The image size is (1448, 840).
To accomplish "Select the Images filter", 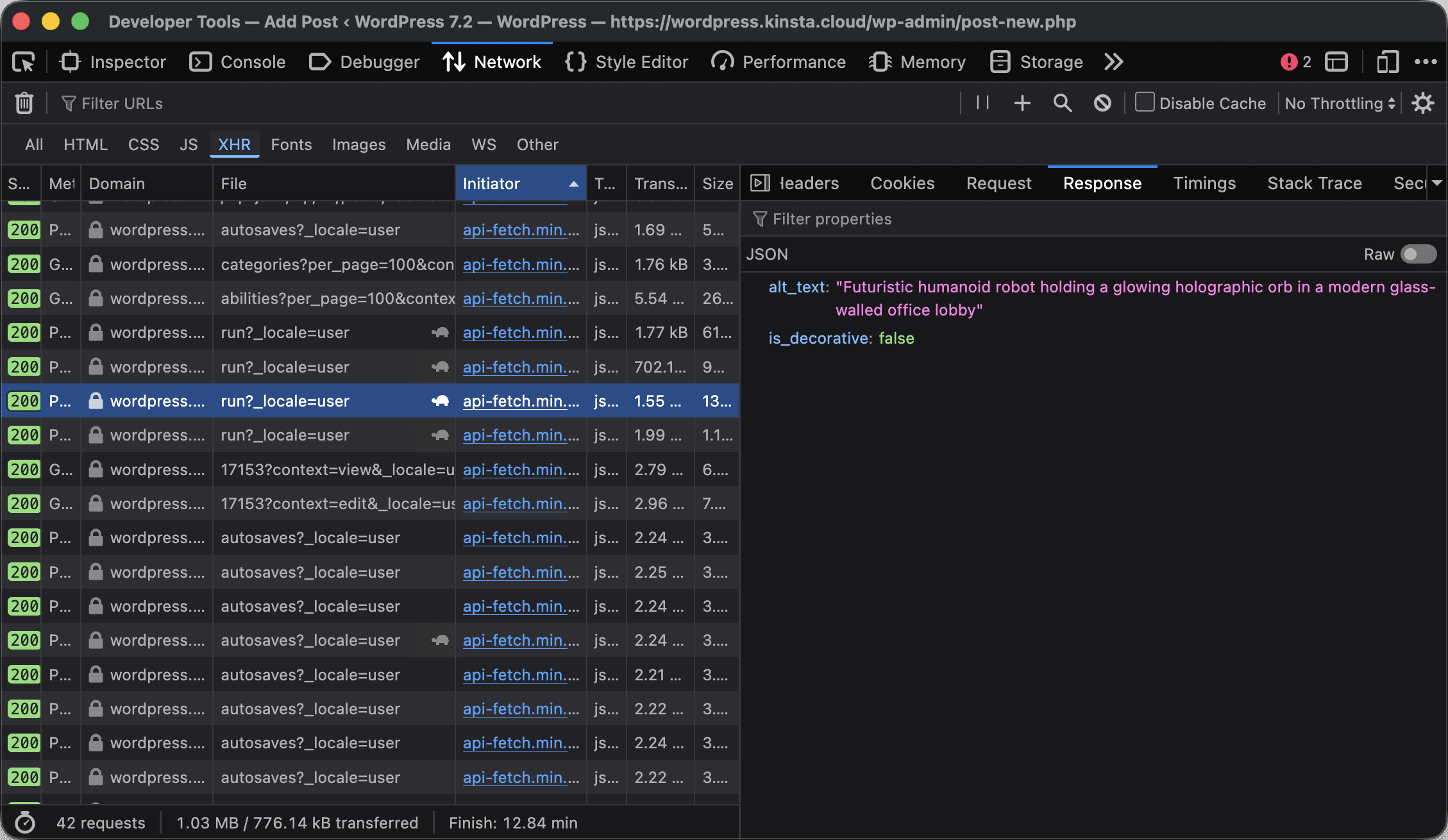I will (358, 145).
